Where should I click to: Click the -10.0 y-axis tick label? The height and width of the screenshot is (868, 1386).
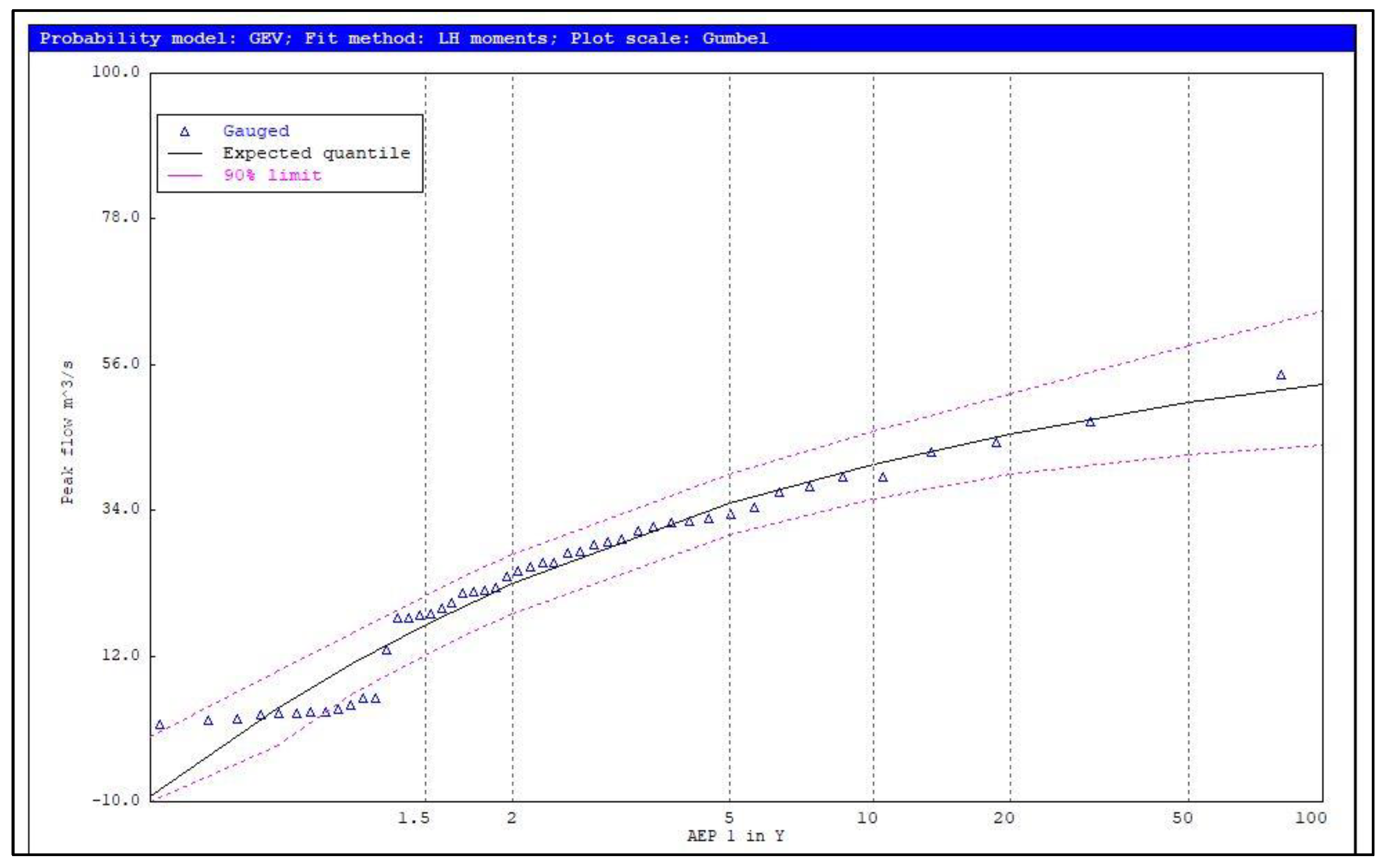point(116,800)
